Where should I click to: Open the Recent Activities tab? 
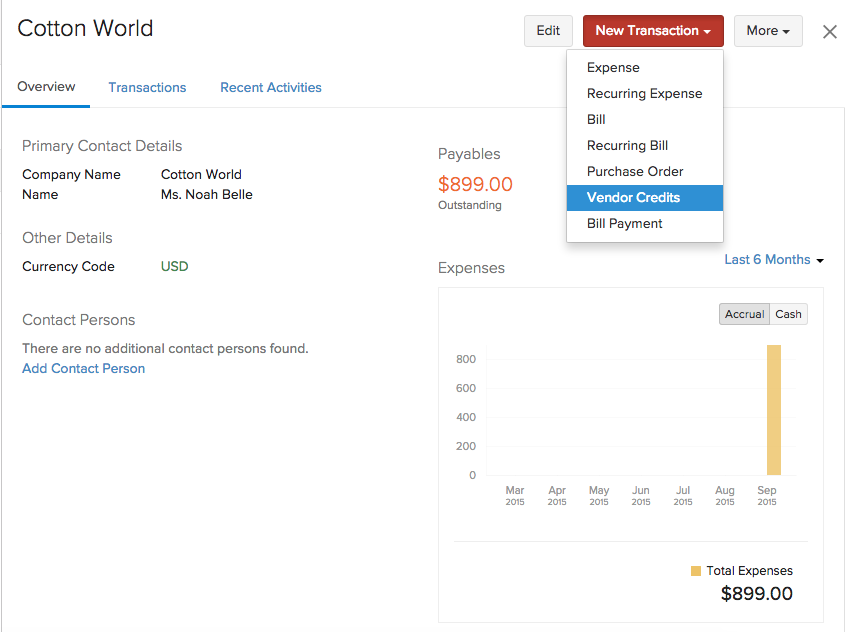[x=270, y=87]
